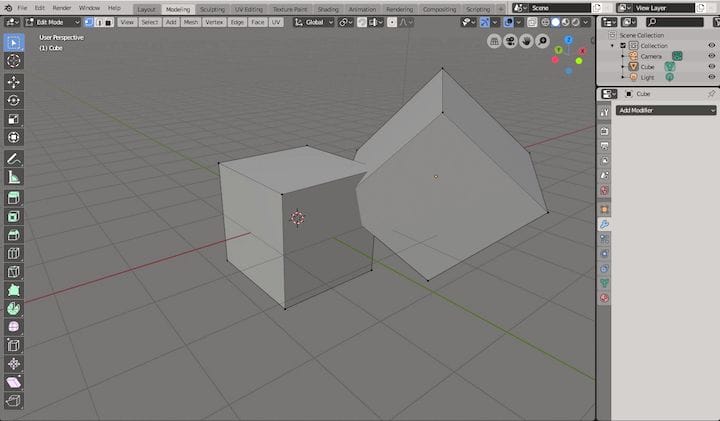Toggle perspective/orthographic grid view button

point(494,41)
